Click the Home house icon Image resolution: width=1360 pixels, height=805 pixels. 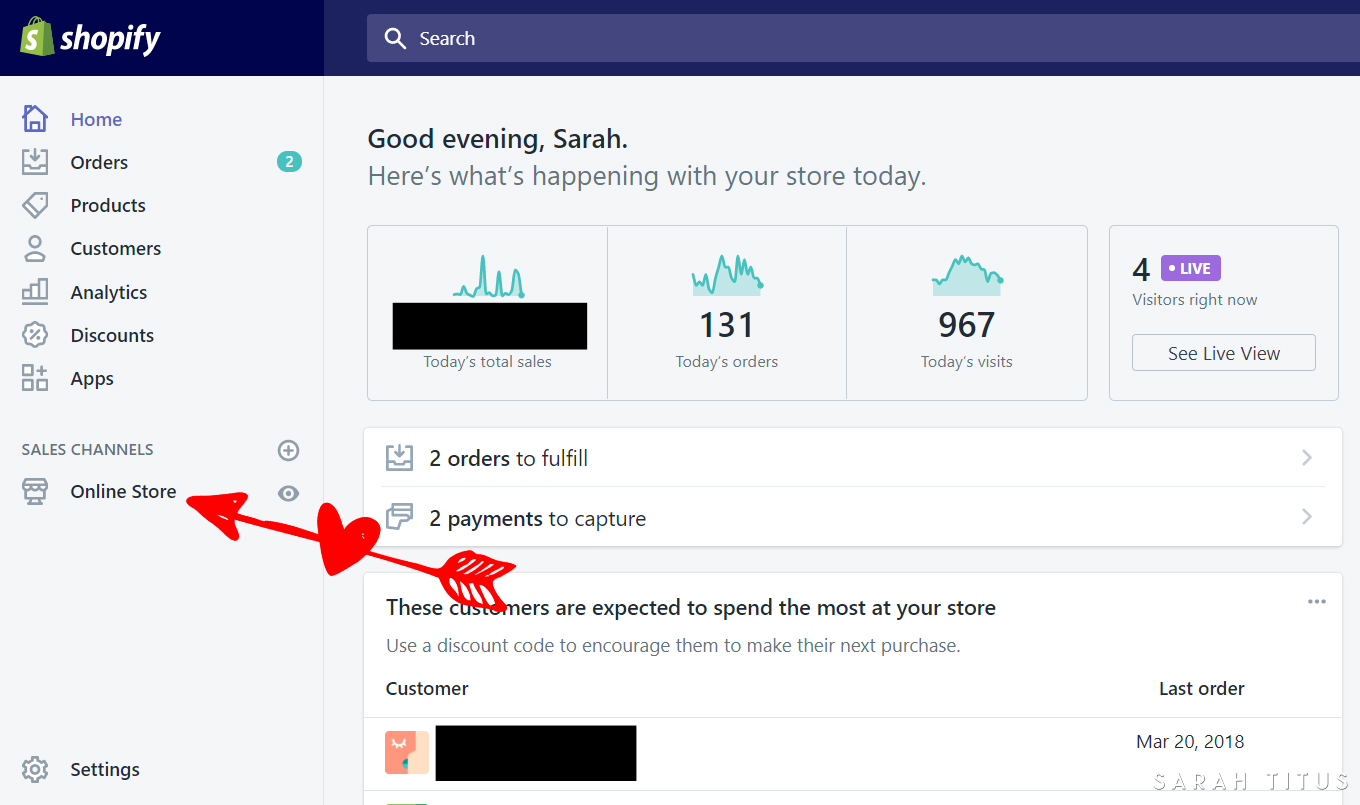tap(35, 119)
